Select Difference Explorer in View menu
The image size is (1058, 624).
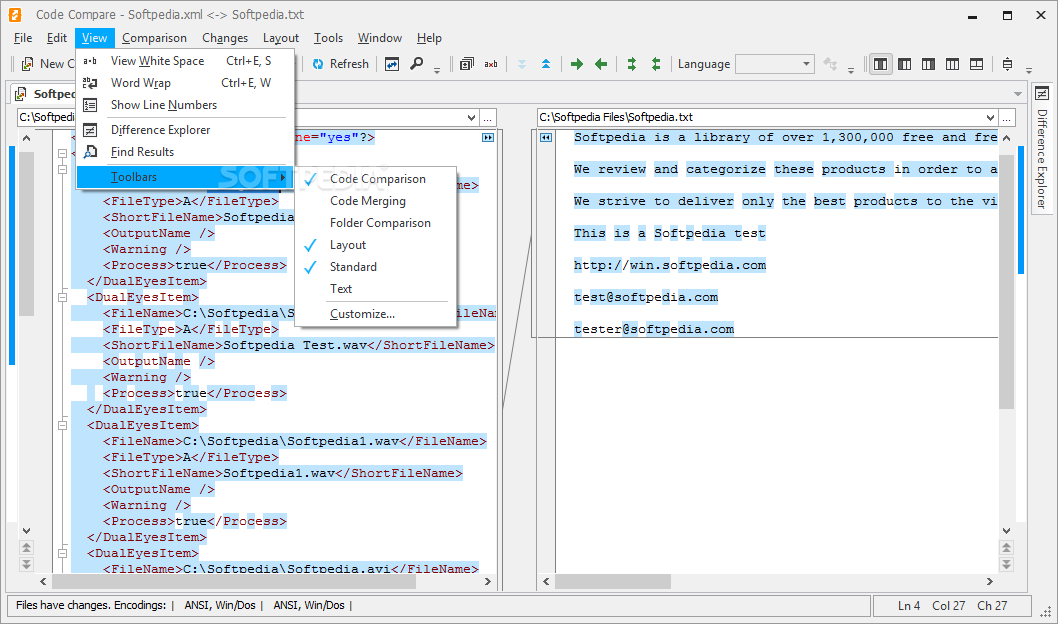click(186, 130)
